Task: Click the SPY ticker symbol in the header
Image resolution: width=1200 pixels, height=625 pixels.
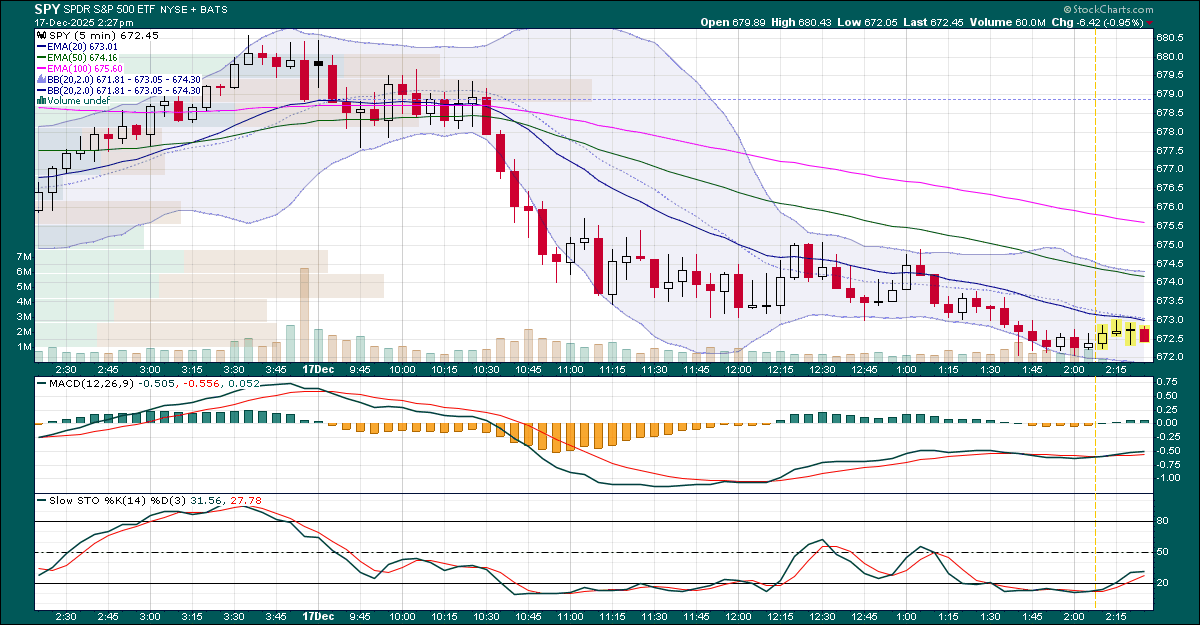Action: pyautogui.click(x=48, y=8)
